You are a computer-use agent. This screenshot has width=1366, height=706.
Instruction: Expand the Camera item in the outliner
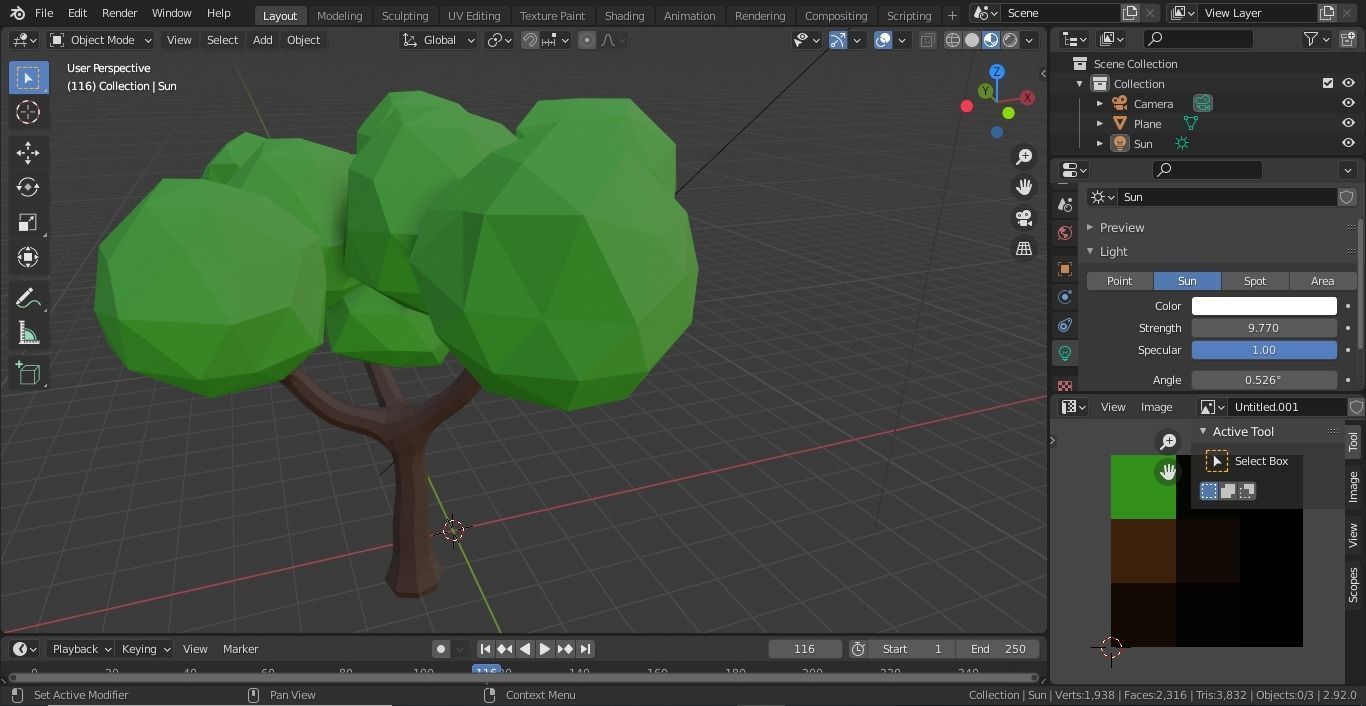[1100, 103]
